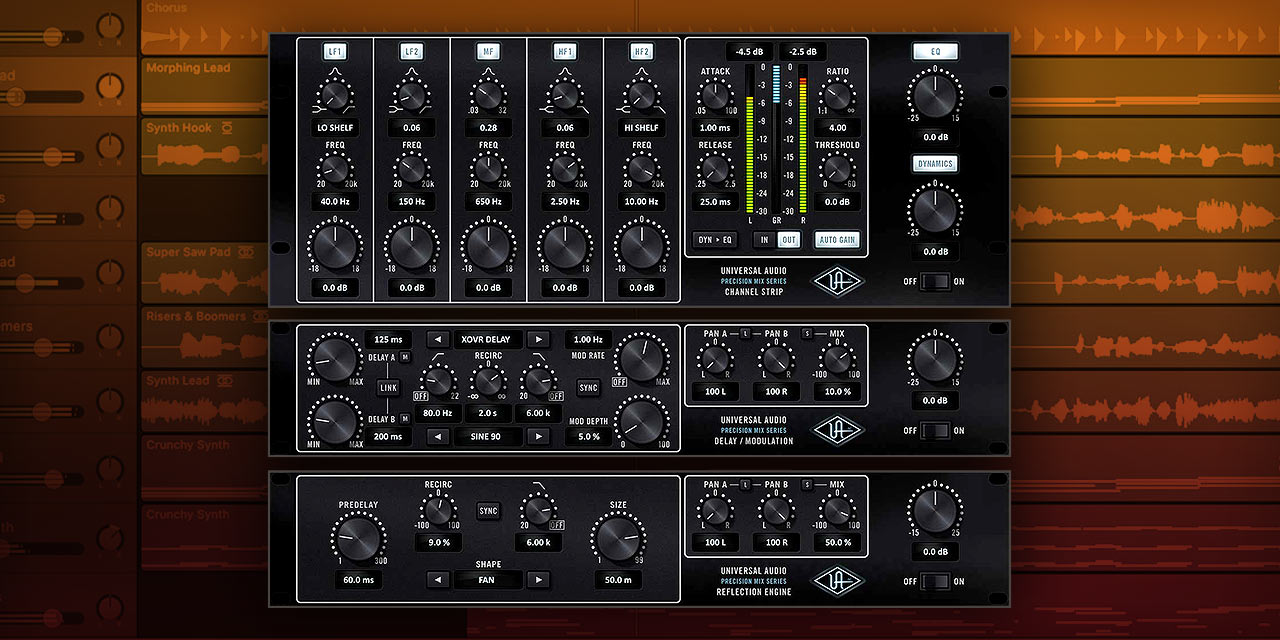1280x640 pixels.
Task: Click the LINK button between Delay A and B
Action: [x=388, y=387]
